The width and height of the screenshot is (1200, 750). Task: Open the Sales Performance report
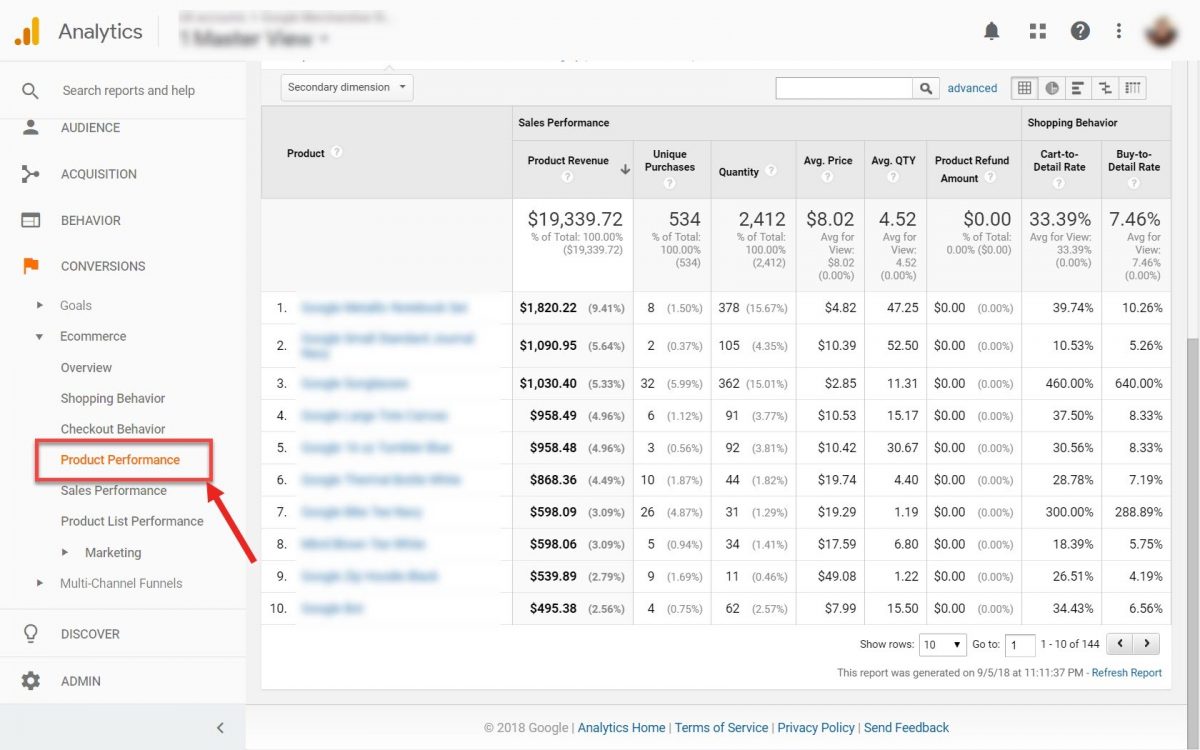(114, 491)
